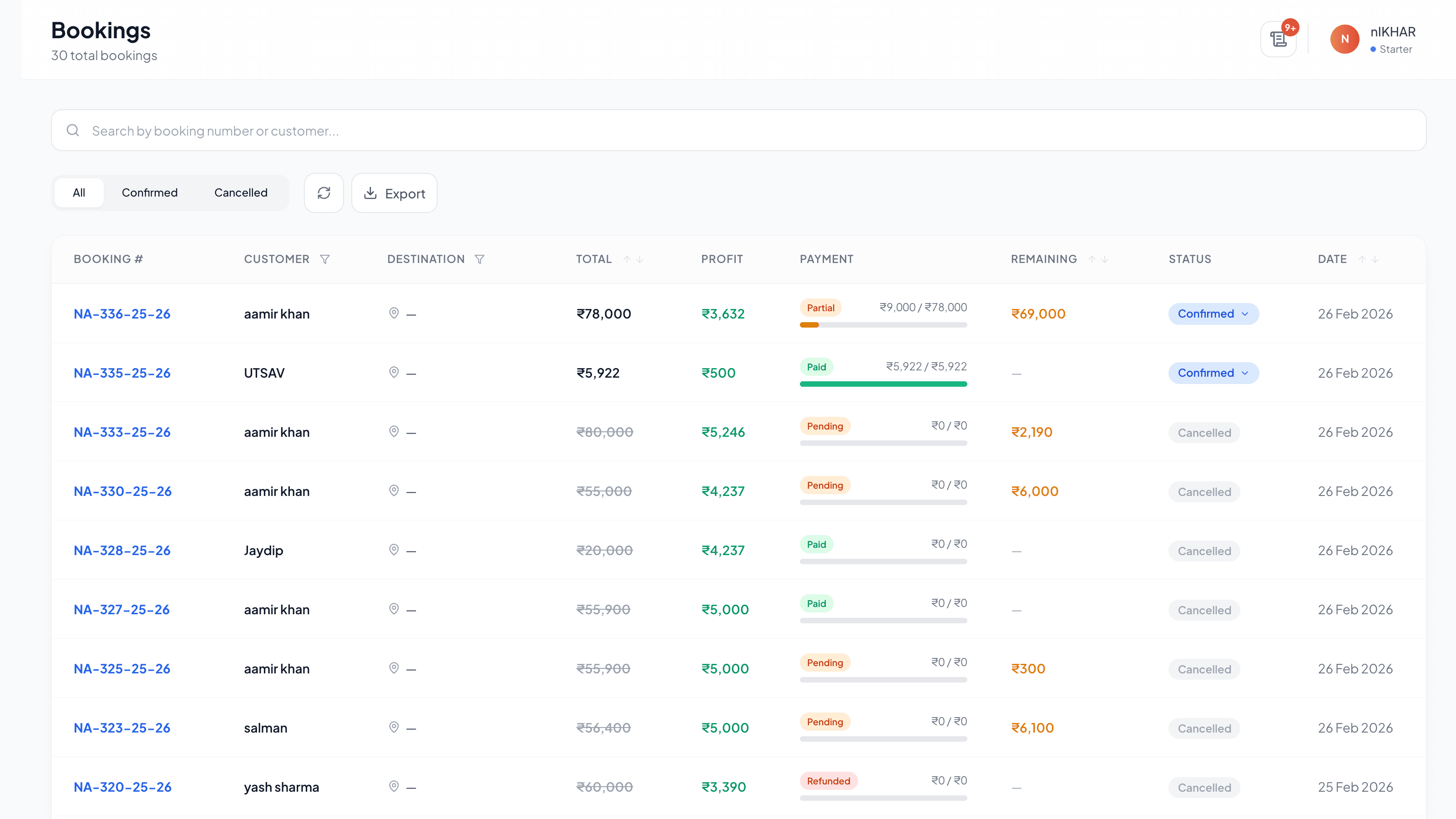Open status dropdown for NA-335-25-26

click(x=1213, y=373)
